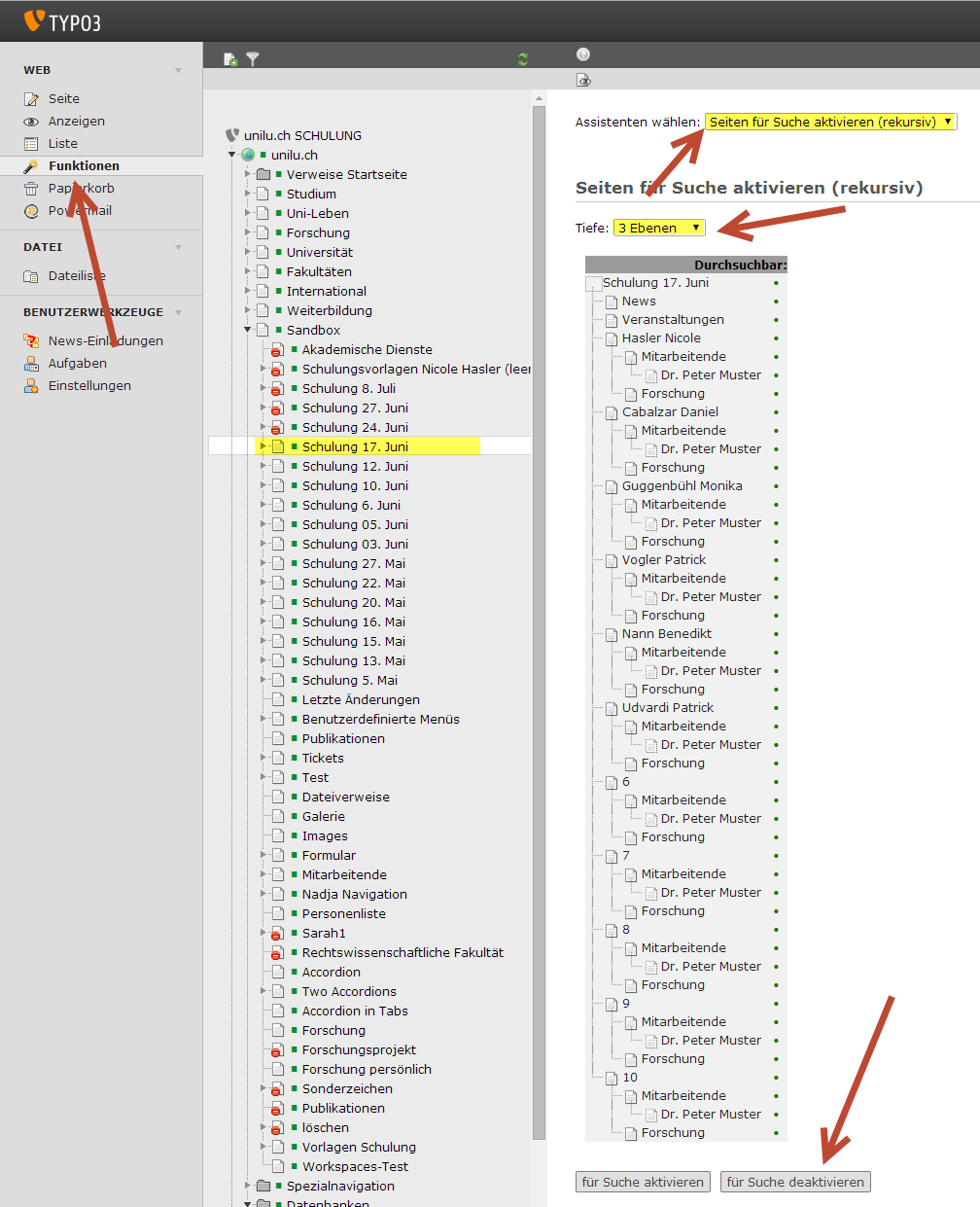Click the Einstellungen user icon
The width and height of the screenshot is (980, 1207).
click(x=31, y=386)
